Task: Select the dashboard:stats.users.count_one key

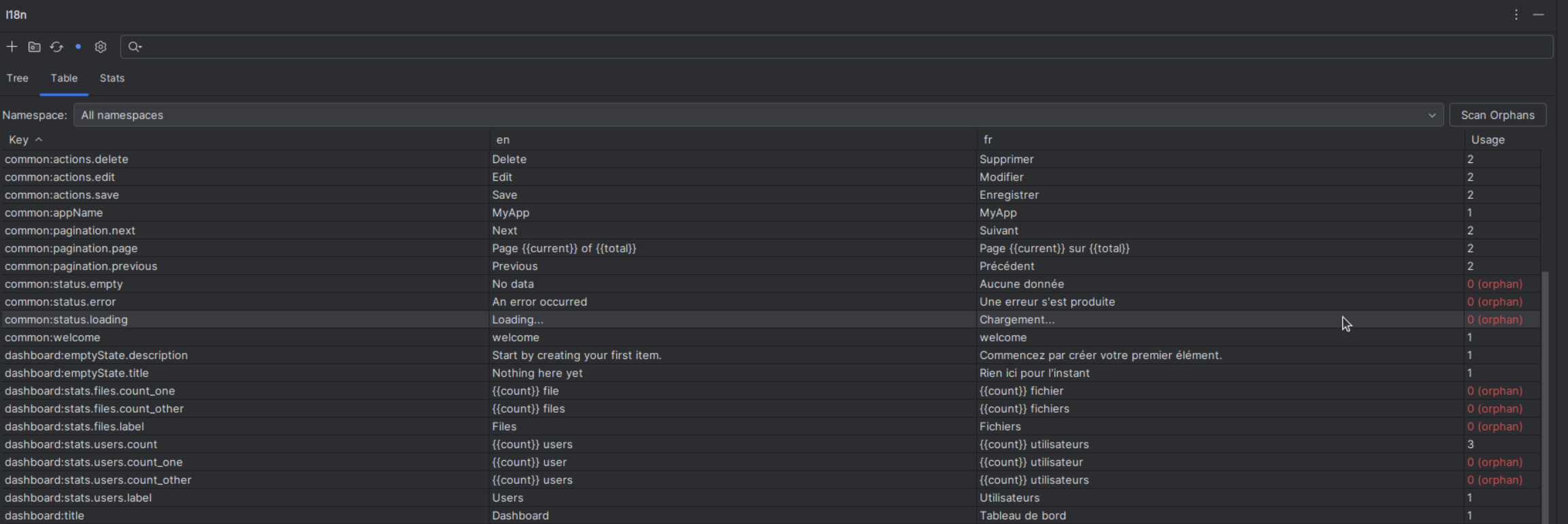Action: click(94, 462)
